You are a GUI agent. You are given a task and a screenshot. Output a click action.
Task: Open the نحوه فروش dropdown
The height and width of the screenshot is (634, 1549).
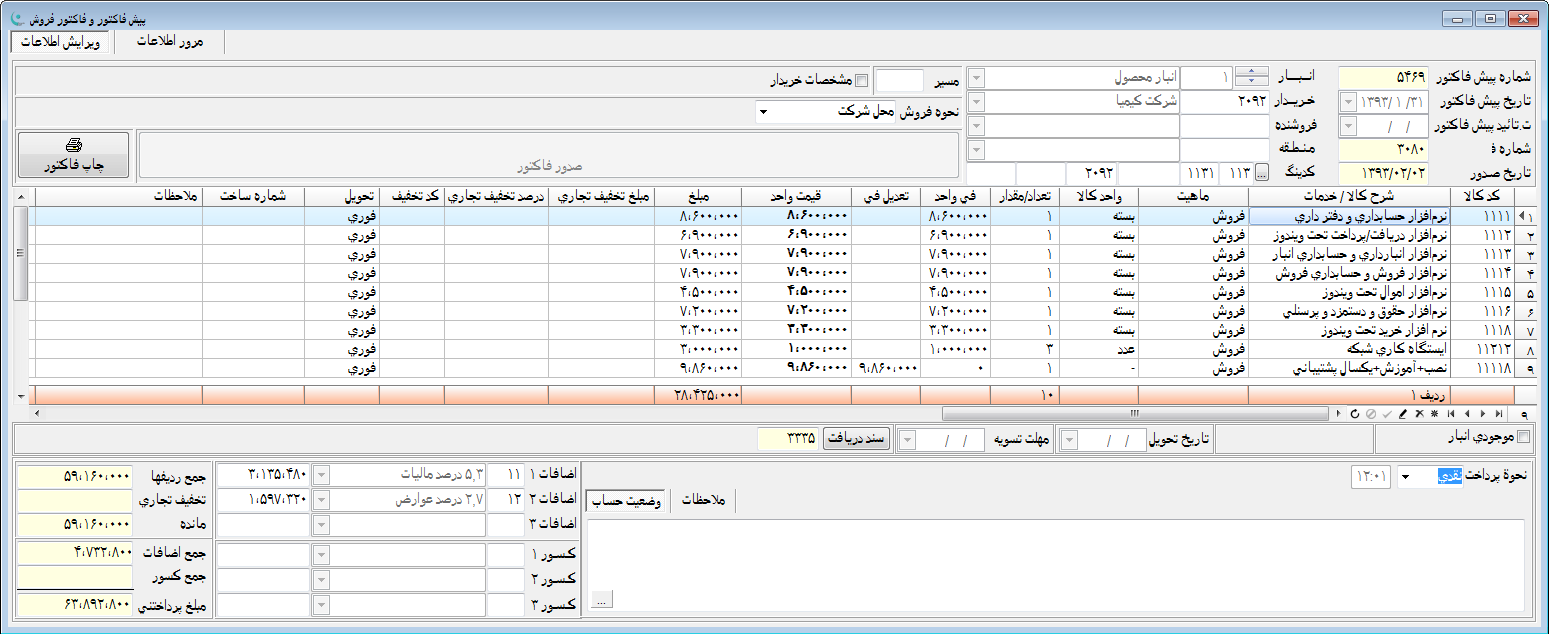(x=763, y=112)
